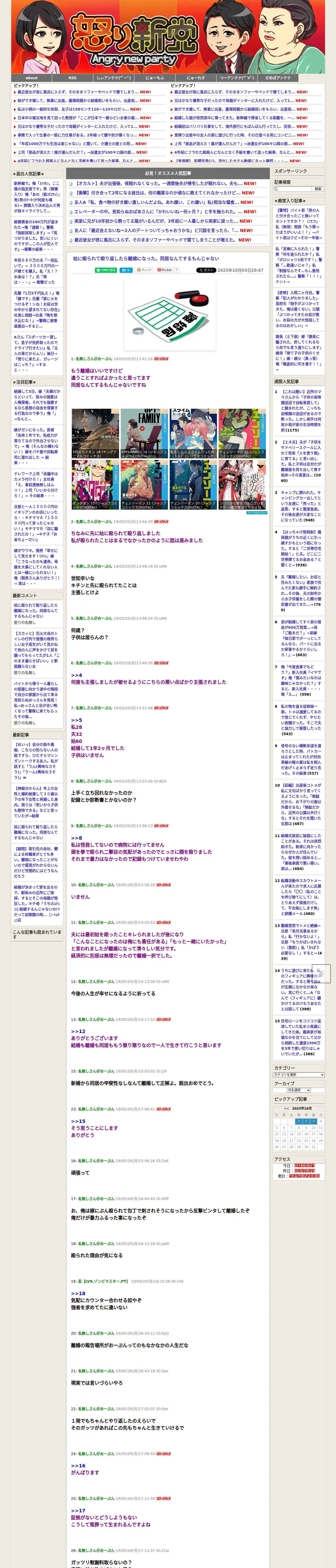Click the SPY×FAMILY 16 manga cover ad
Screen dimensions: 336x1568
[144, 433]
